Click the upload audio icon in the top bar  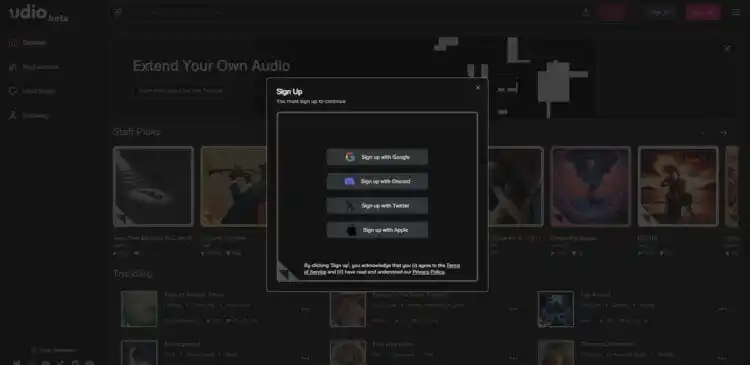pyautogui.click(x=585, y=12)
